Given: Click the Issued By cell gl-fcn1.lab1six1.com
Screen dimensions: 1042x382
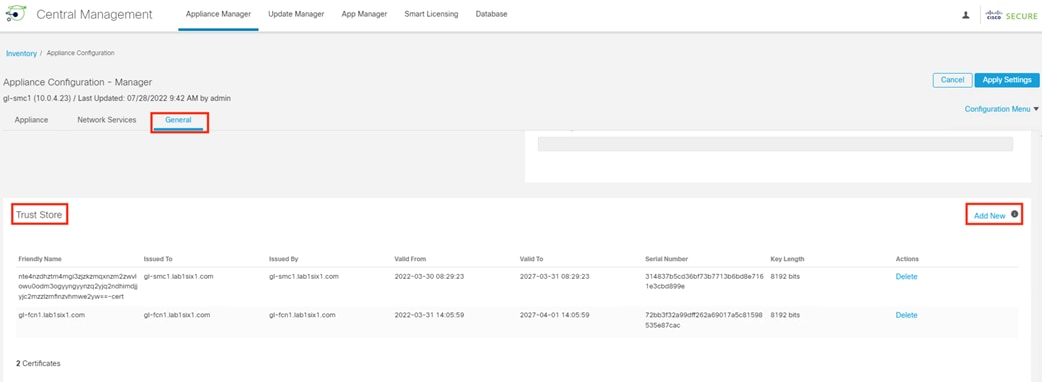Looking at the screenshot, I should pyautogui.click(x=302, y=315).
